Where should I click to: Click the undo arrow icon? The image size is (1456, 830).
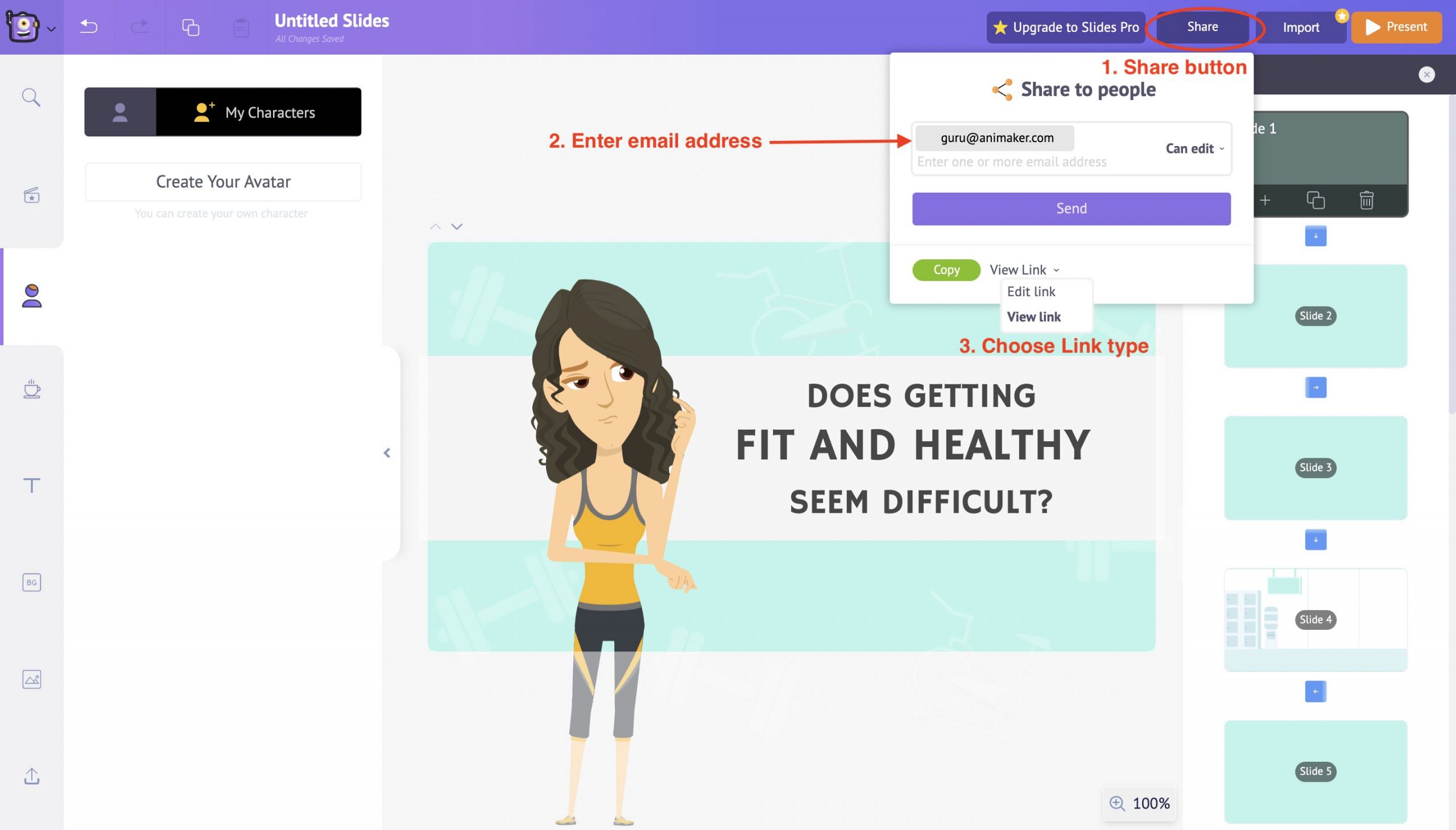point(88,26)
